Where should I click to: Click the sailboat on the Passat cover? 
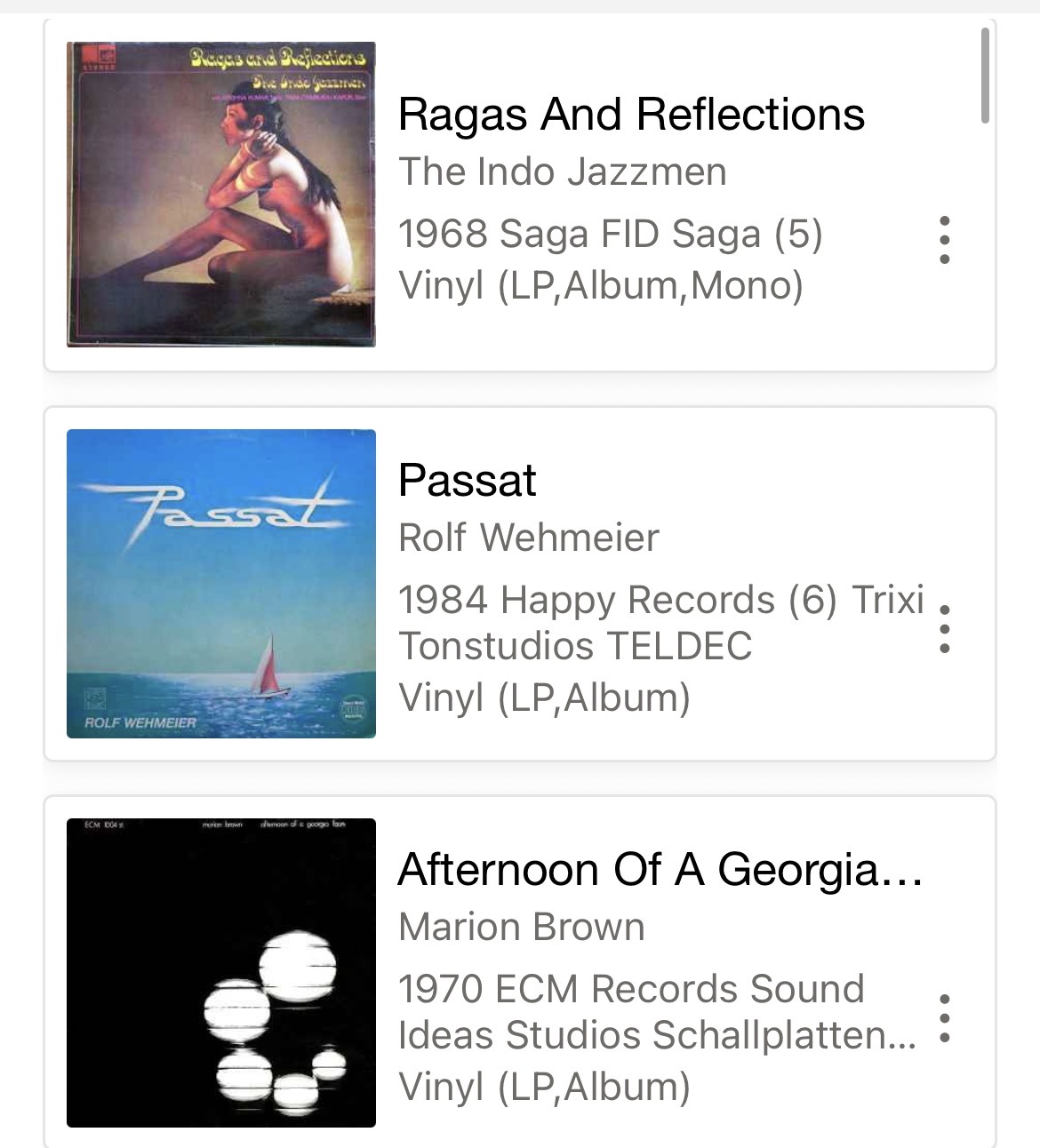tap(270, 668)
